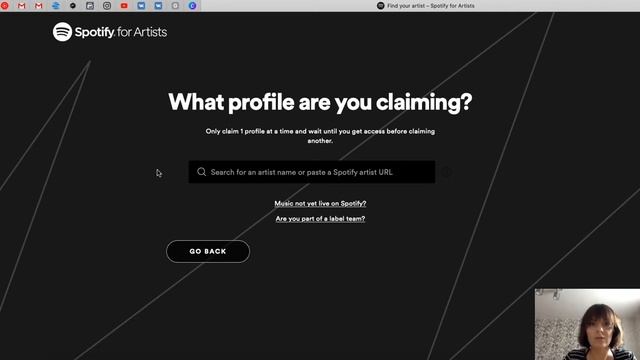This screenshot has height=360, width=640.
Task: Open 'Are you part of a label team?' link
Action: click(x=320, y=219)
